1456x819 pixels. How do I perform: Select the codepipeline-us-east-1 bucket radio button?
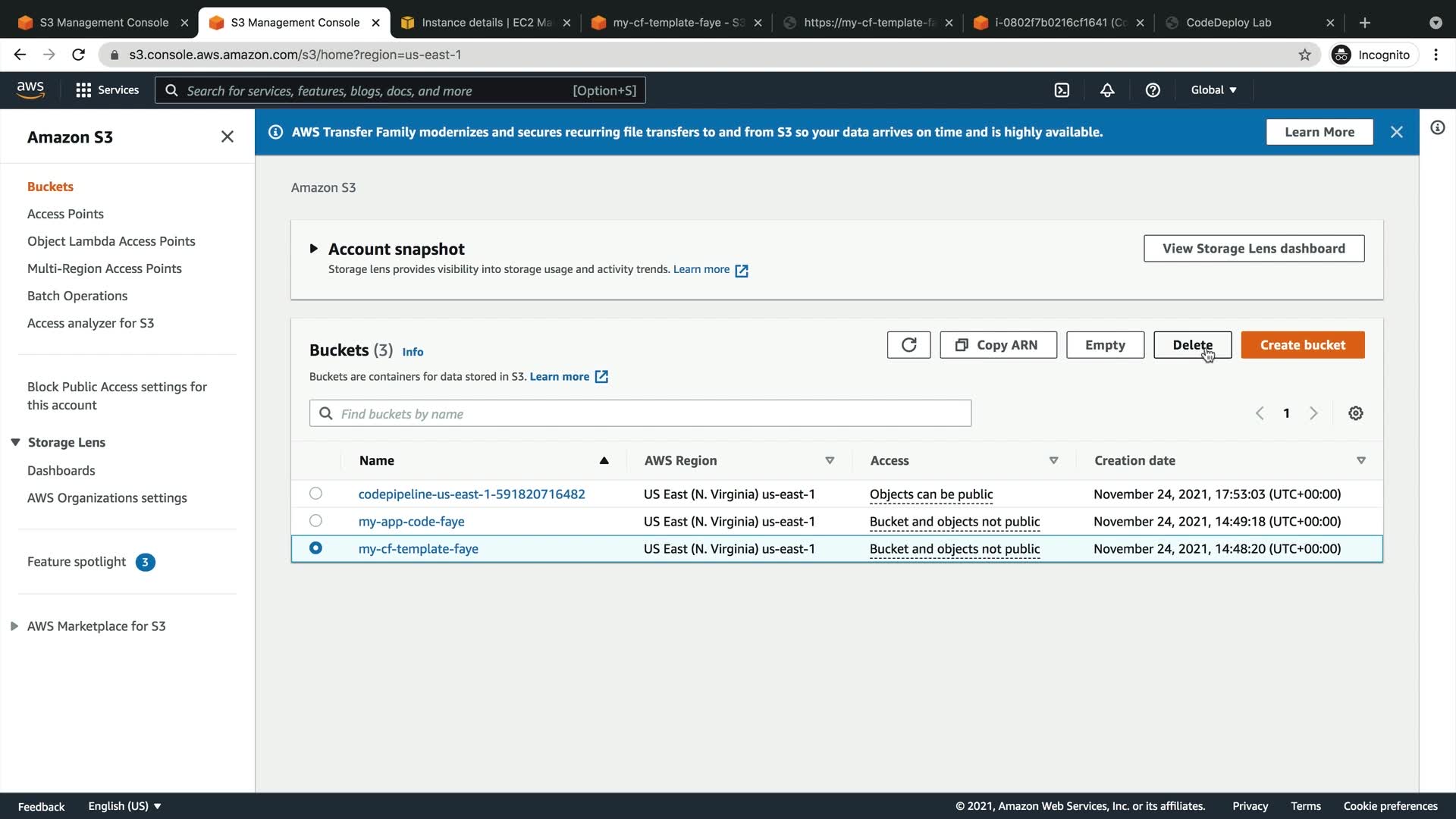(315, 494)
